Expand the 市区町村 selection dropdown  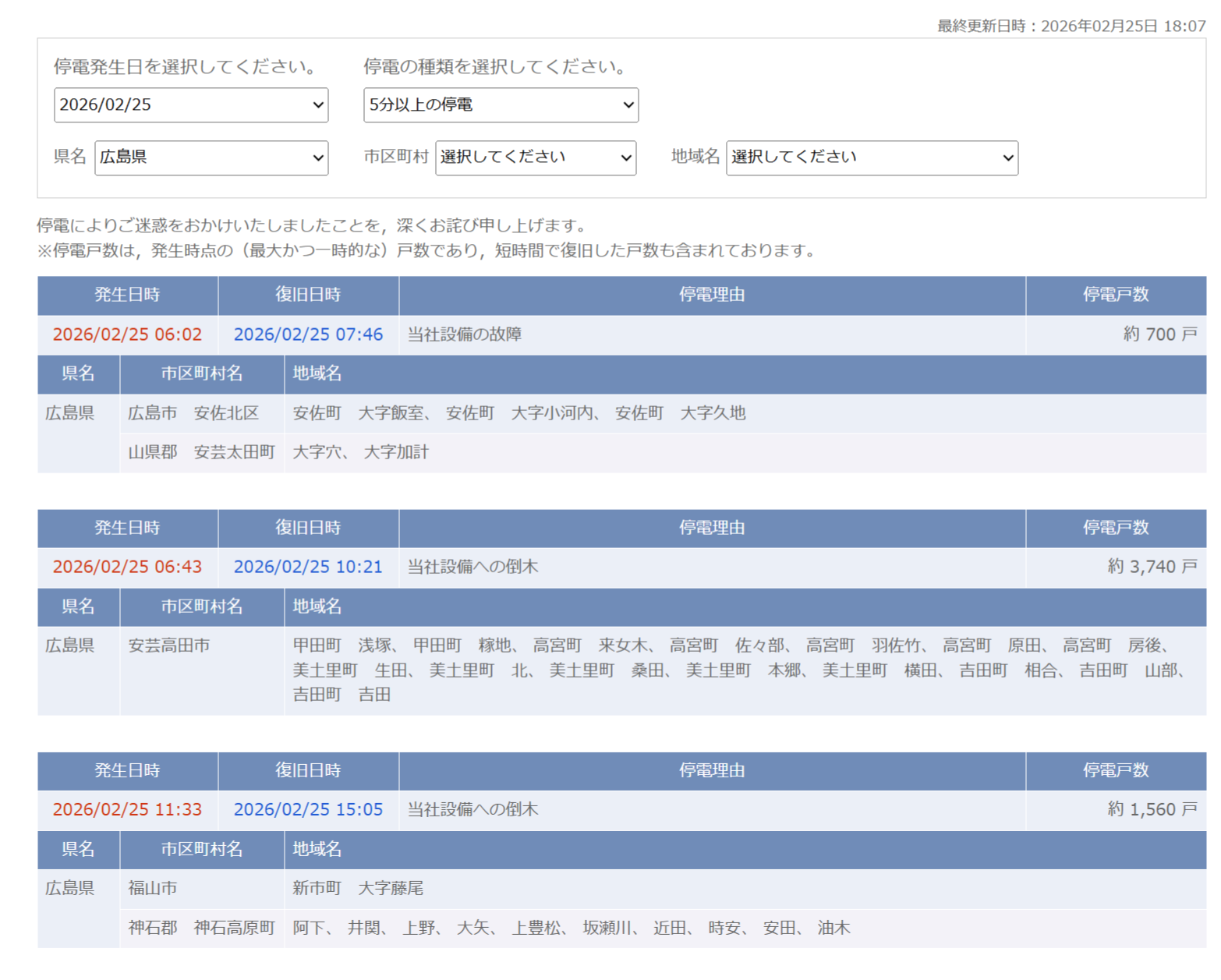(535, 157)
